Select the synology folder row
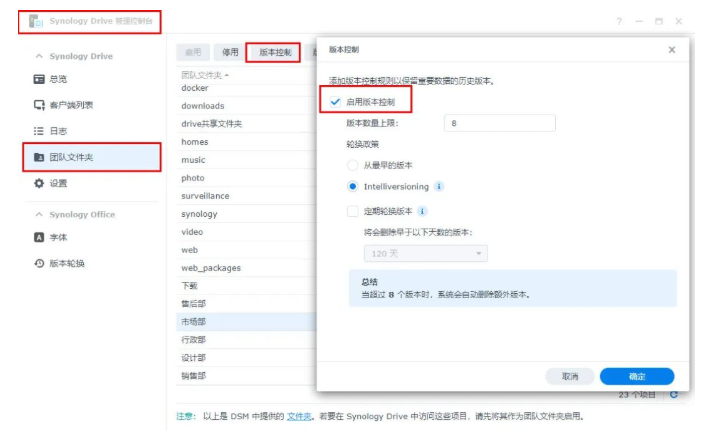 (x=246, y=214)
